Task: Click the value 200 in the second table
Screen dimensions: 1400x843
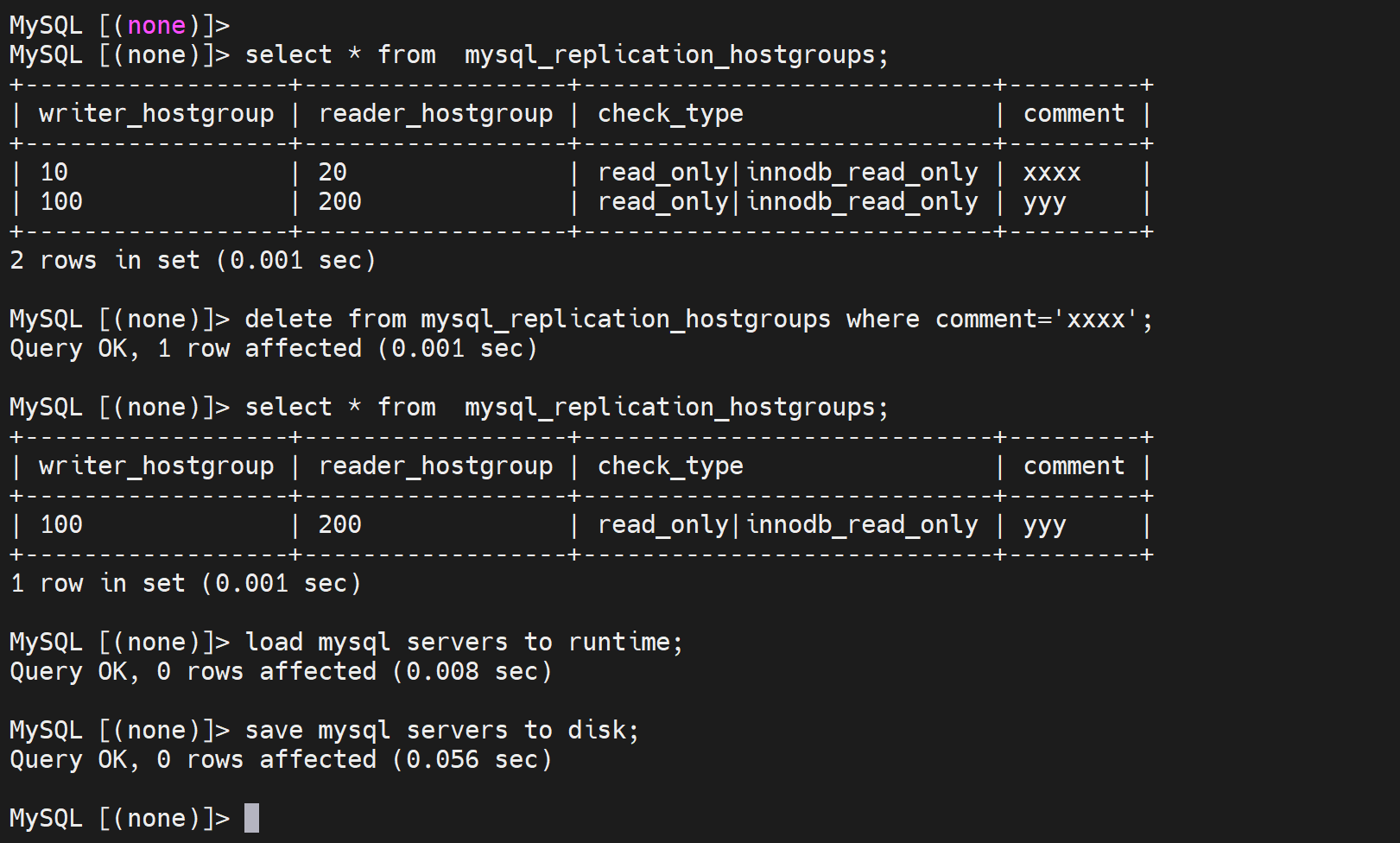Action: [339, 525]
